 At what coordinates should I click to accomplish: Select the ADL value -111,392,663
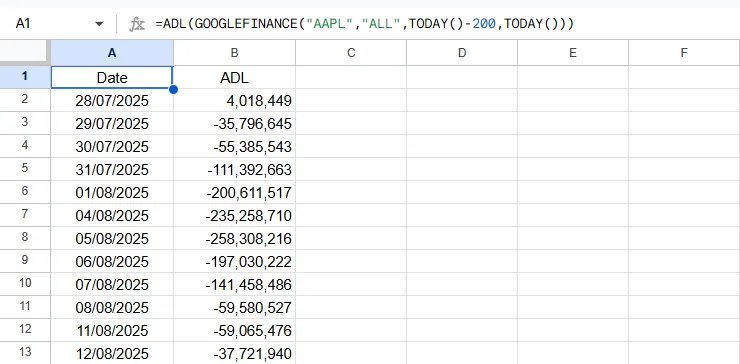[235, 169]
